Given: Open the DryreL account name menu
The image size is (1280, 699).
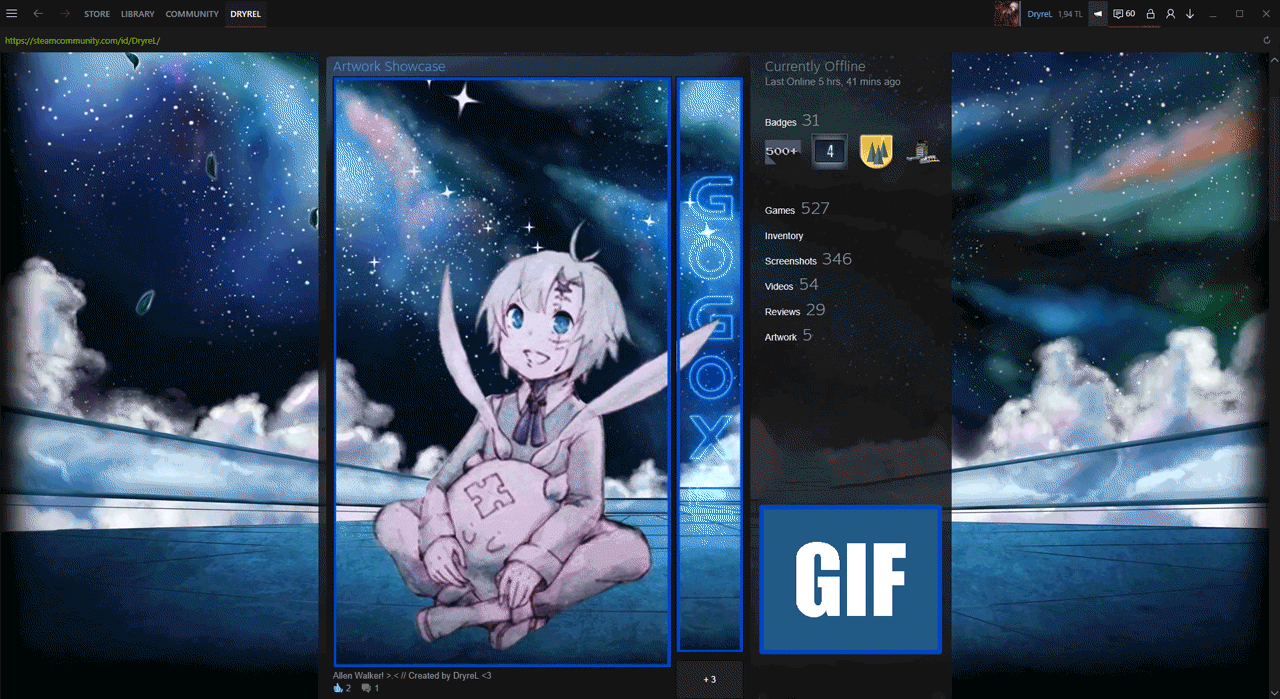Looking at the screenshot, I should (x=1040, y=14).
